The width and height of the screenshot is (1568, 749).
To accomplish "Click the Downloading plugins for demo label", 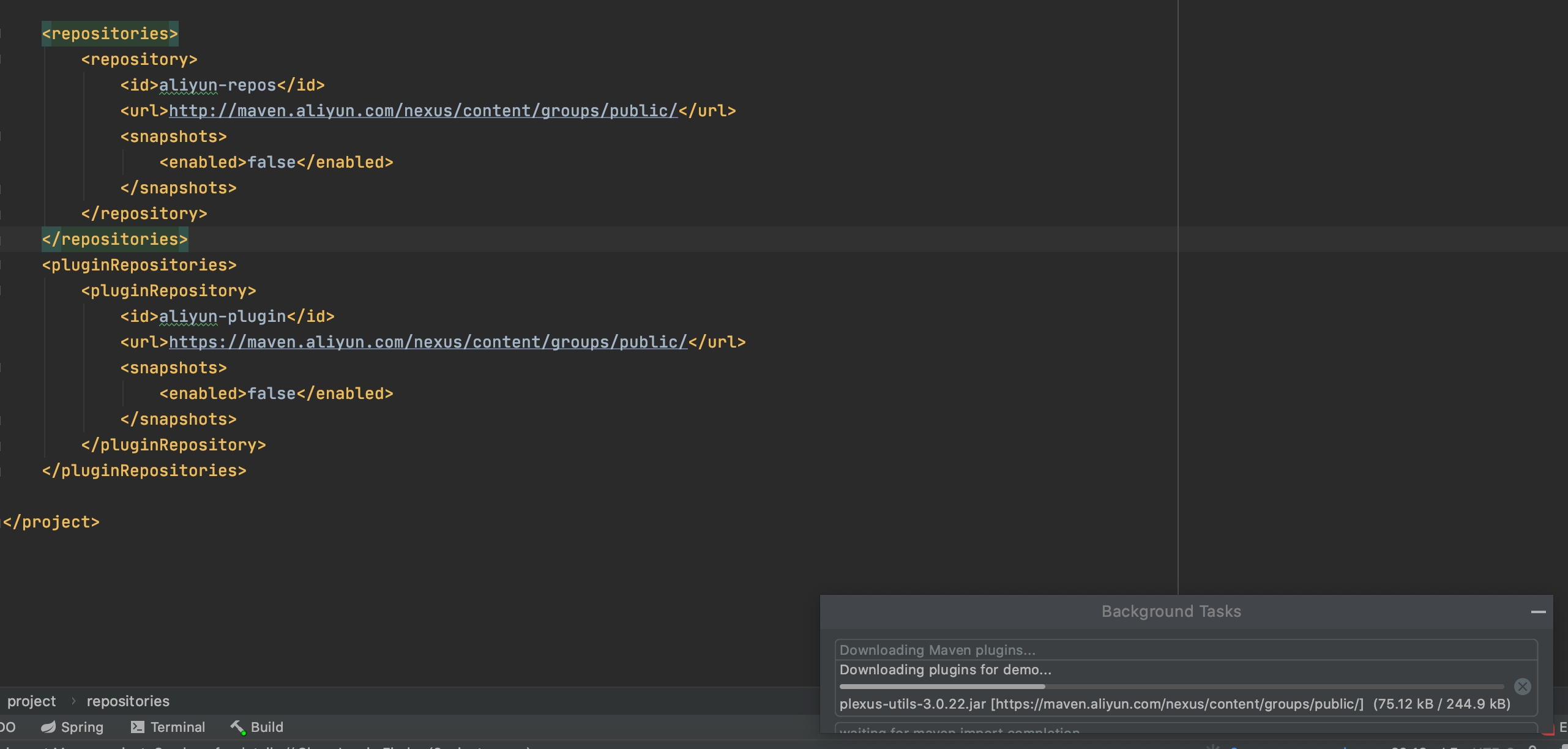I will [x=945, y=669].
